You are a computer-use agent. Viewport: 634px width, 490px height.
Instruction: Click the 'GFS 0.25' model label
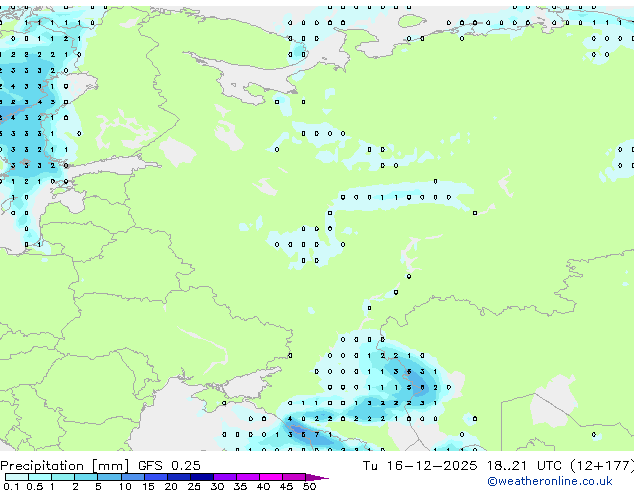click(169, 466)
